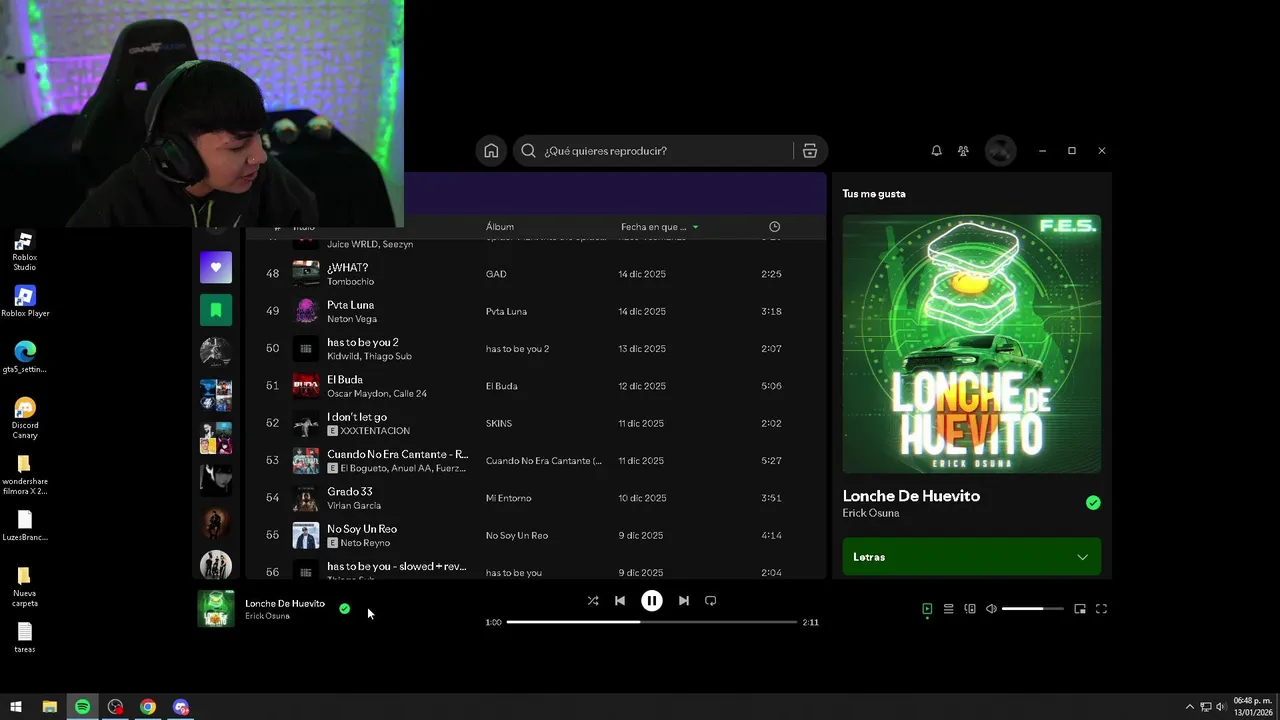Show hidden system tray icons chevron

click(x=1189, y=707)
